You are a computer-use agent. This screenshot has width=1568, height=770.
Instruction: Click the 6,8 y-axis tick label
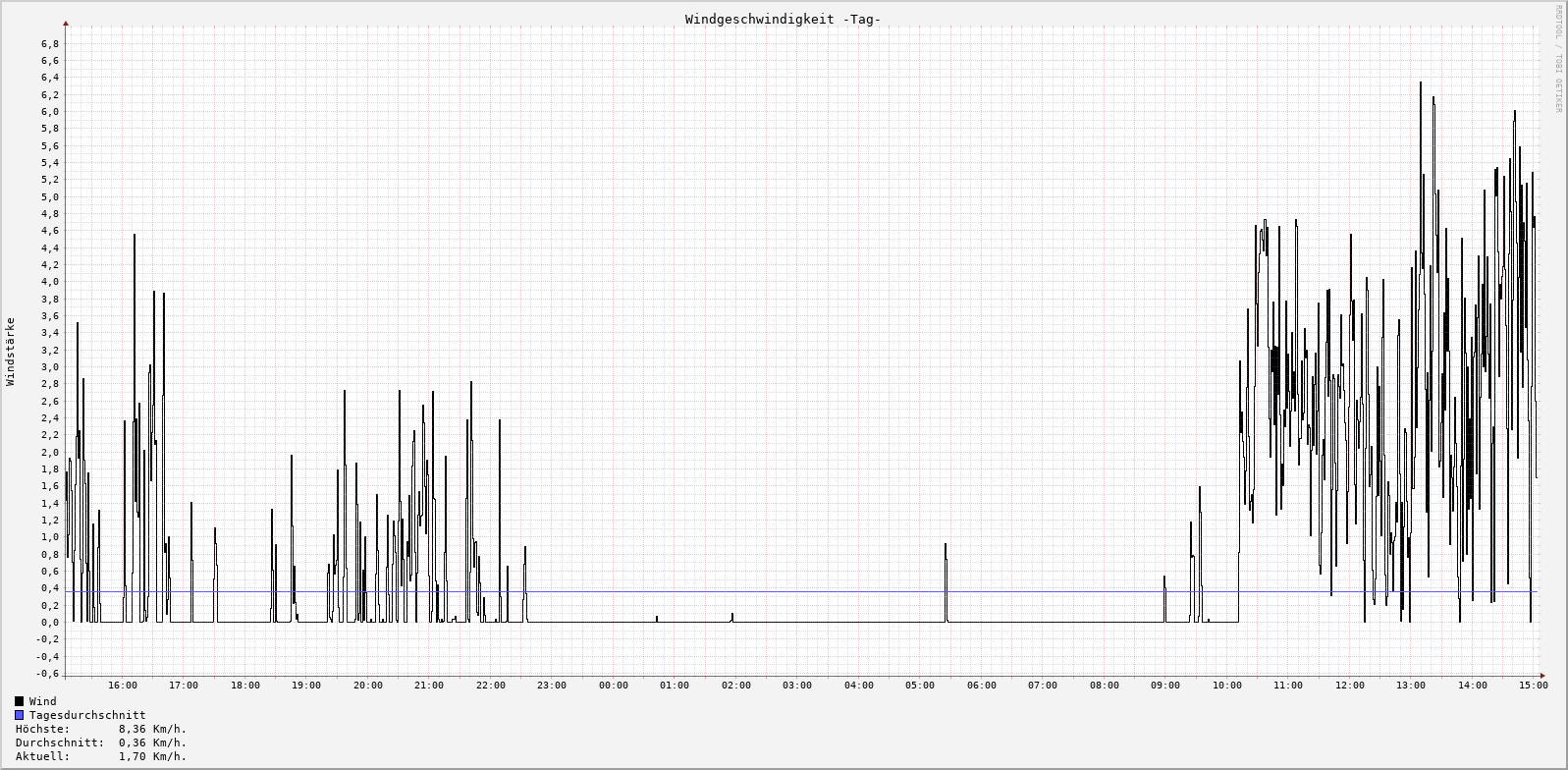click(50, 44)
